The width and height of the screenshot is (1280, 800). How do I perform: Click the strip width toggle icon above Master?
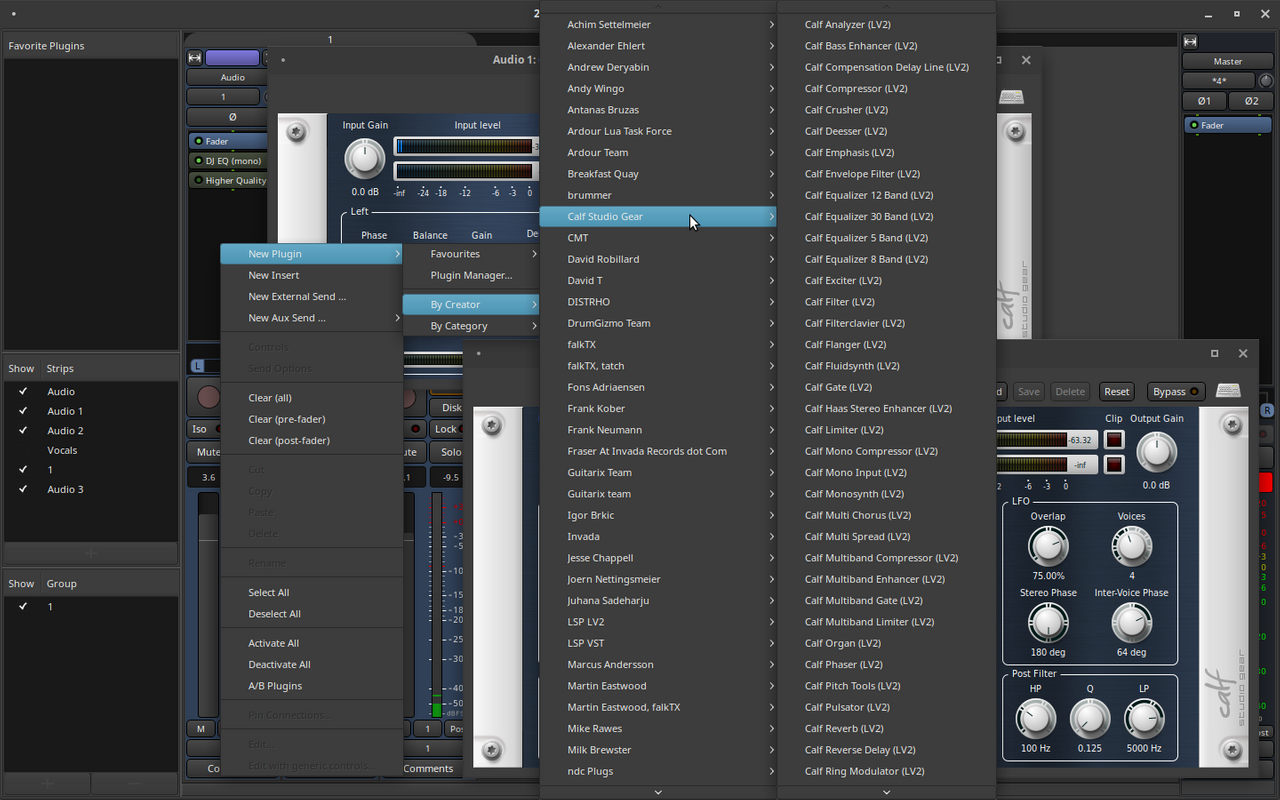pyautogui.click(x=1190, y=41)
